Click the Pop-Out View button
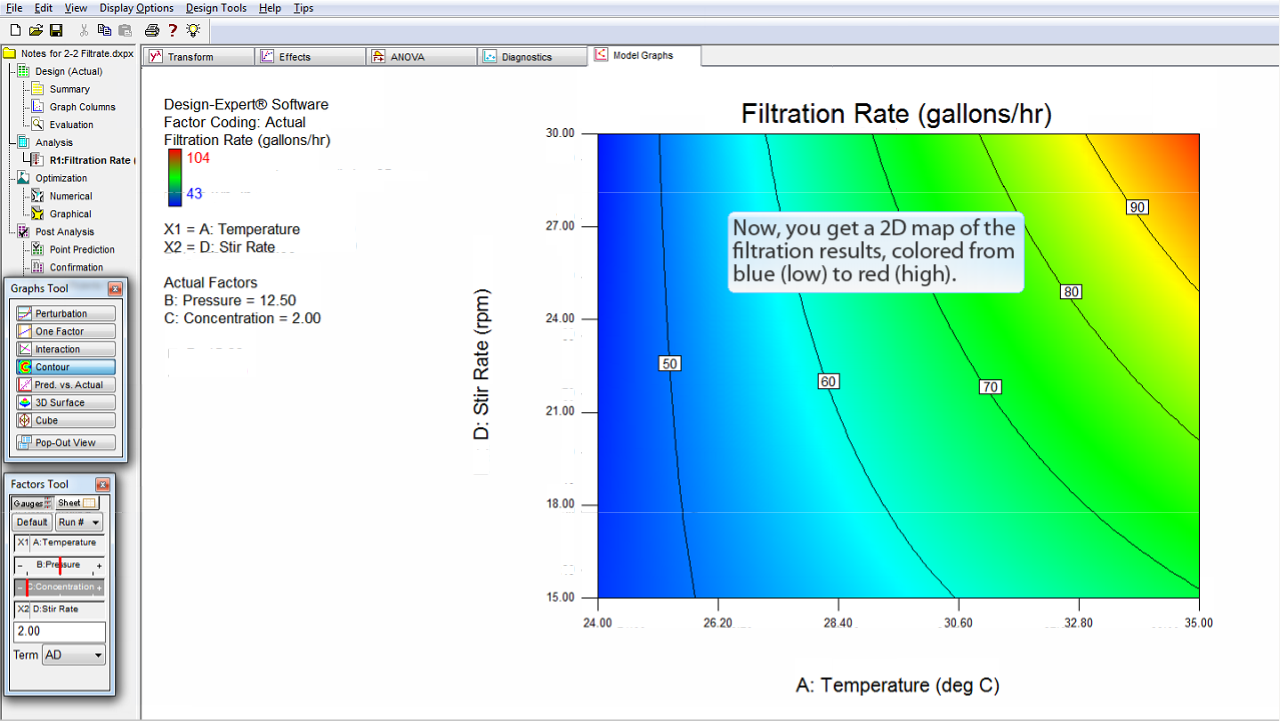This screenshot has width=1280, height=721. coord(66,442)
